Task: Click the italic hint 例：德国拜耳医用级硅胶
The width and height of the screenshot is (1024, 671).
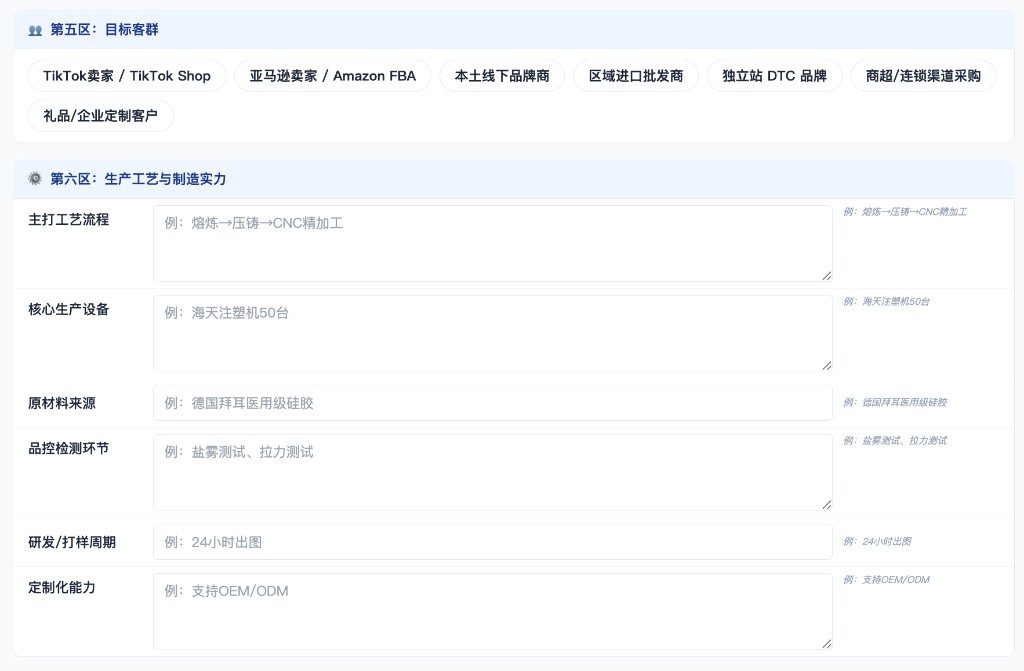Action: point(895,402)
